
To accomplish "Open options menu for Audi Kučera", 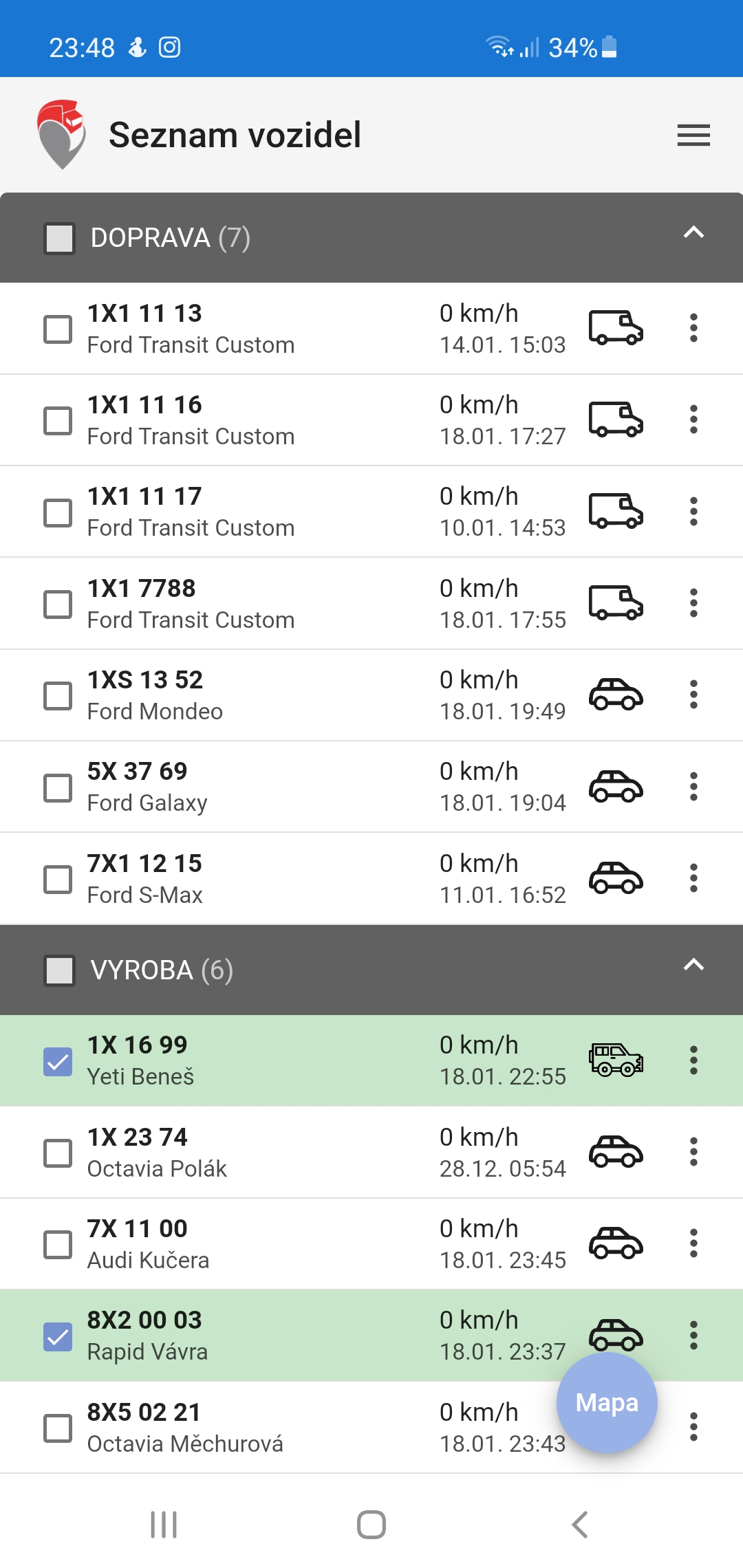I will pos(693,1243).
